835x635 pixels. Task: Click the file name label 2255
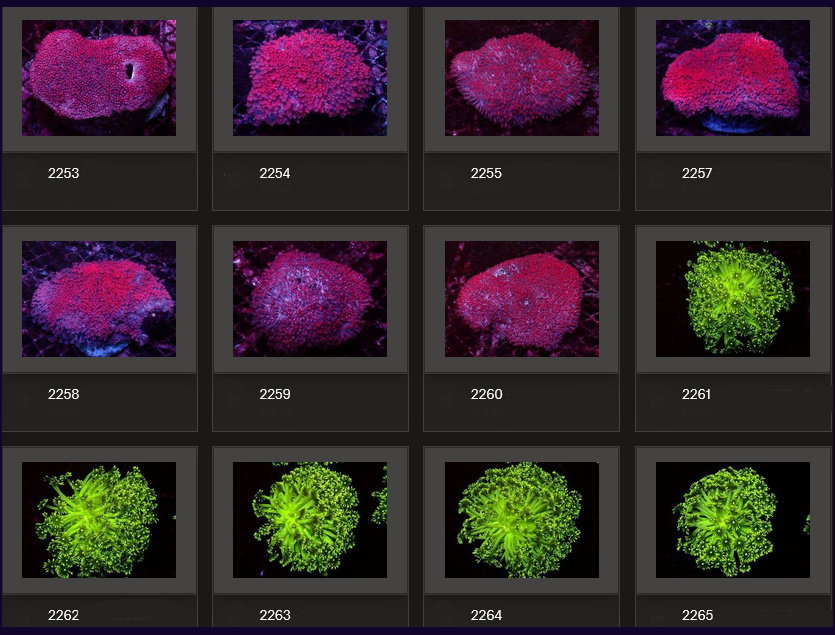pos(486,173)
